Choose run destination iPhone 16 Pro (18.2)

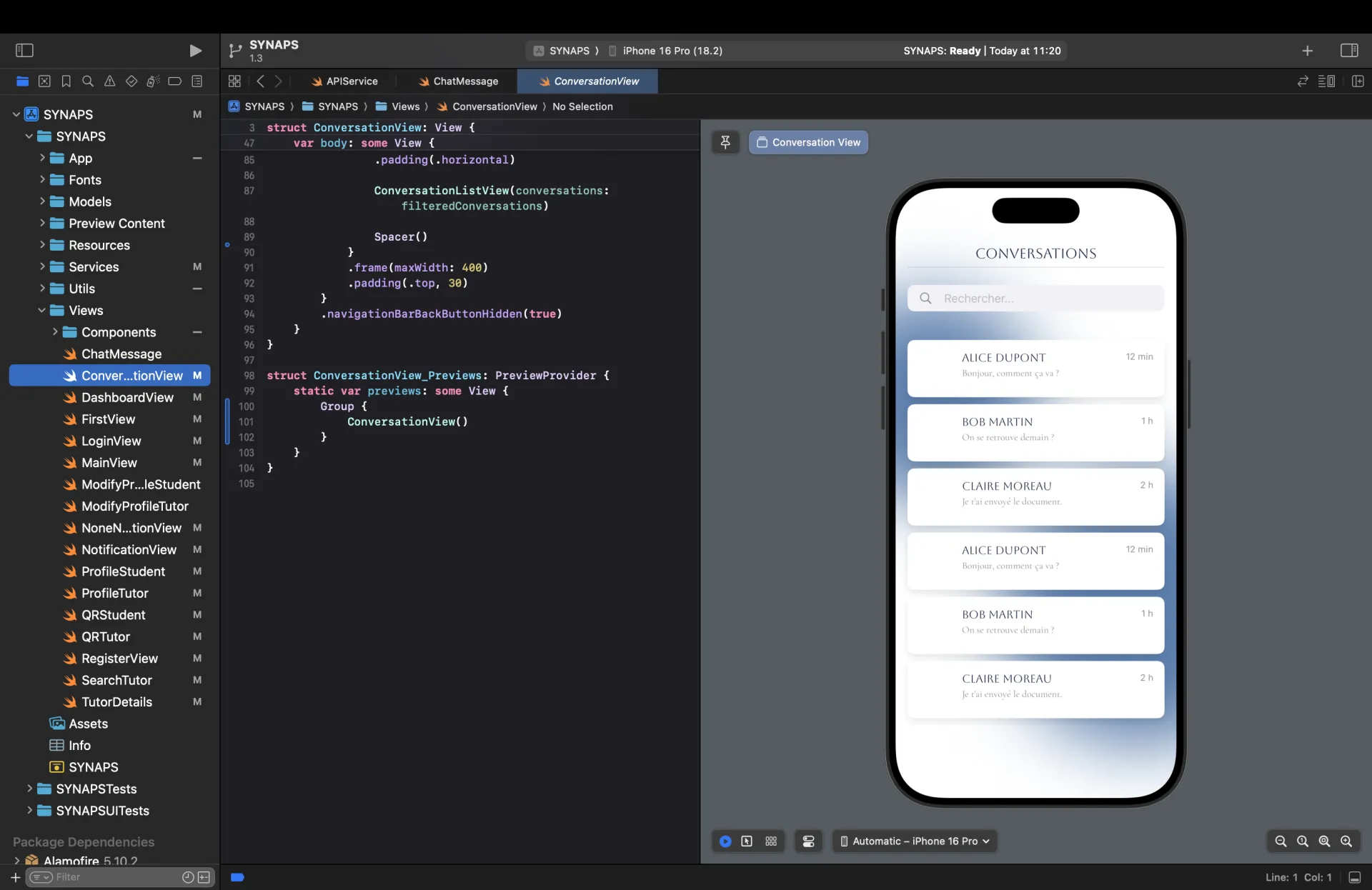tap(665, 51)
